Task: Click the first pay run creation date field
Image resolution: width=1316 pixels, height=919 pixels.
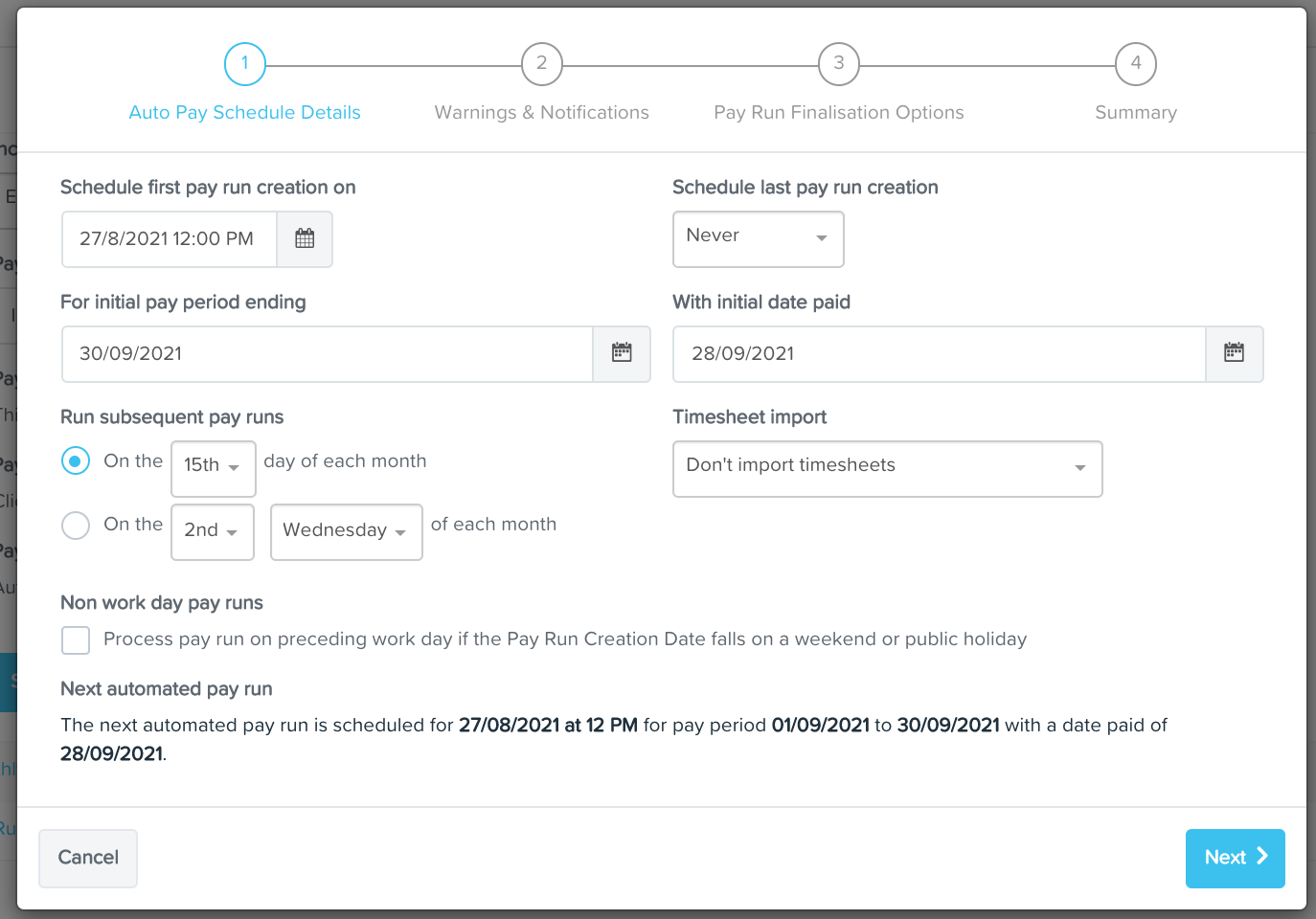Action: (169, 239)
